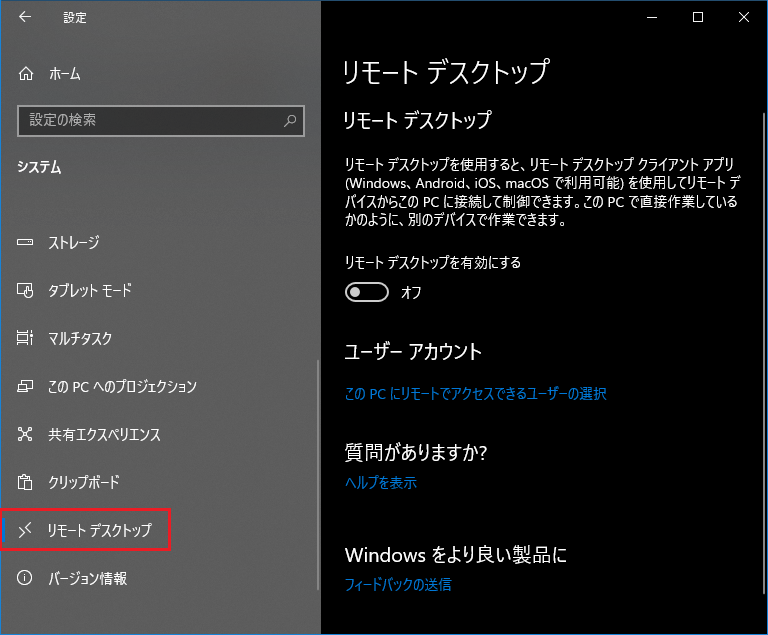
Task: Click the Clipboard icon
Action: [27, 483]
